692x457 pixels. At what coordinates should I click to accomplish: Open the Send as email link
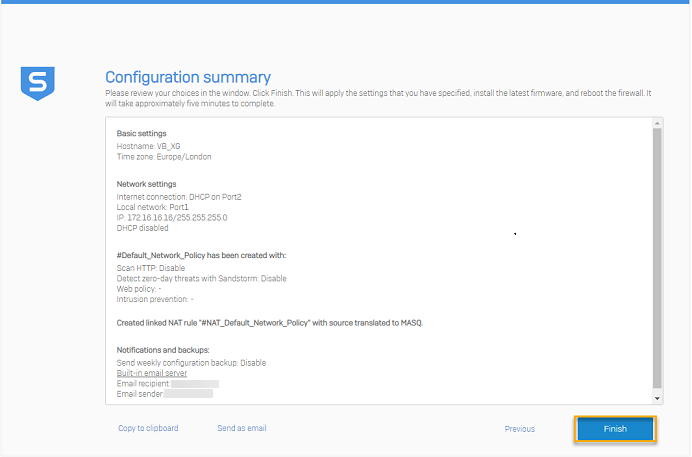tap(241, 428)
